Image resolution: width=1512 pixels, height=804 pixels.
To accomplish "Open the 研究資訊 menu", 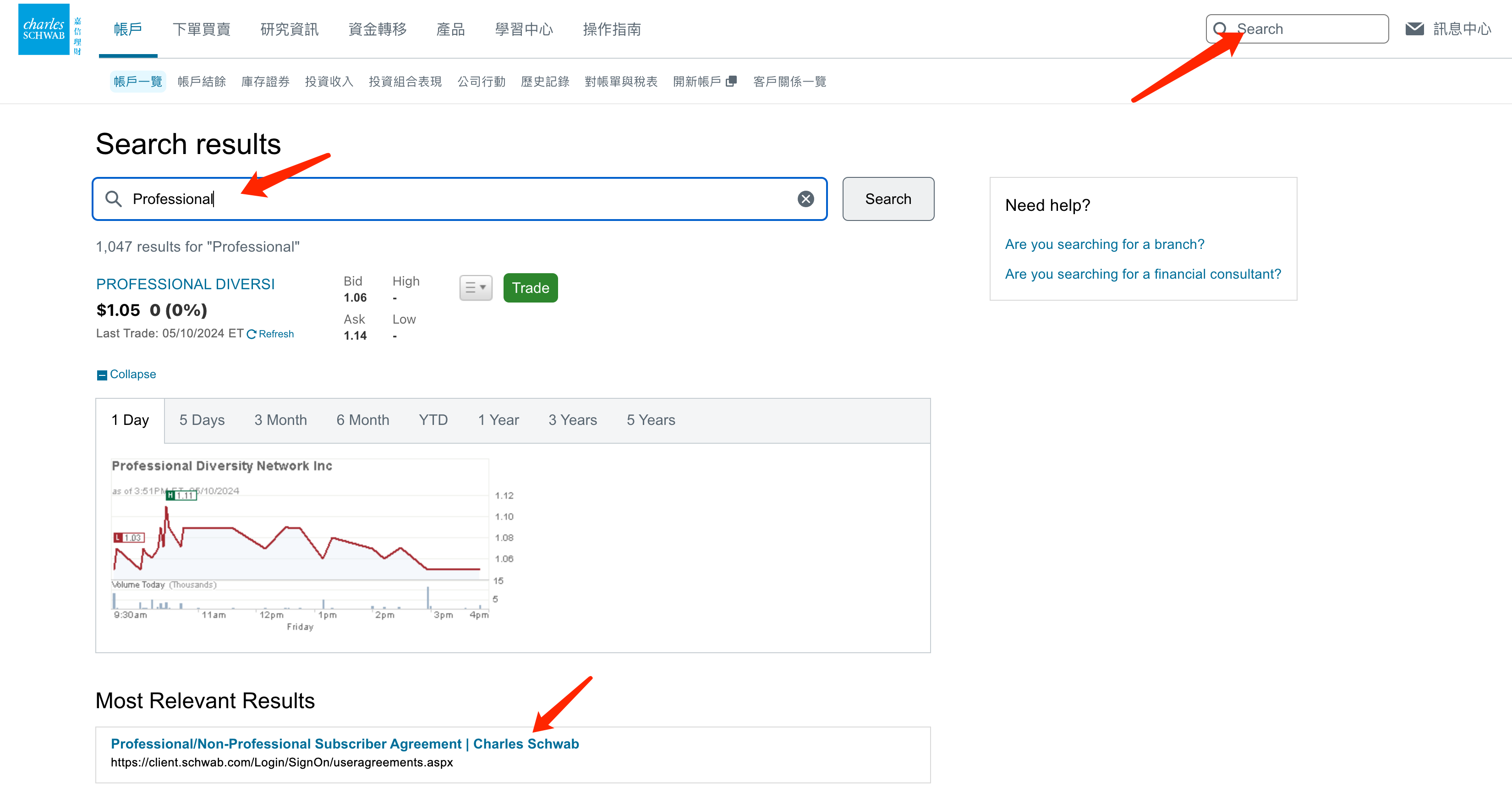I will coord(290,29).
